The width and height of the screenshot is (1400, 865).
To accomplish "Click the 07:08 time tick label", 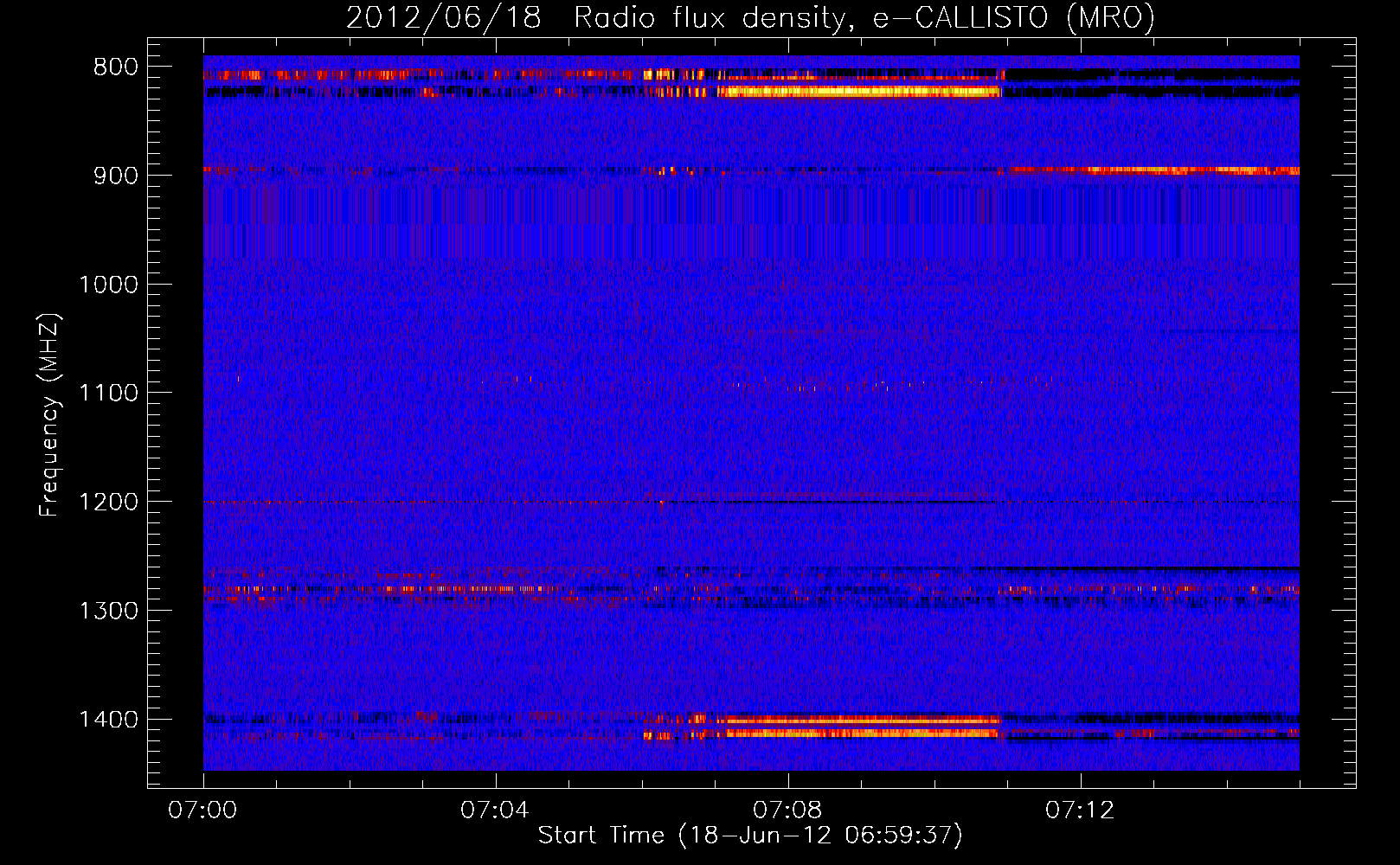I will click(787, 811).
